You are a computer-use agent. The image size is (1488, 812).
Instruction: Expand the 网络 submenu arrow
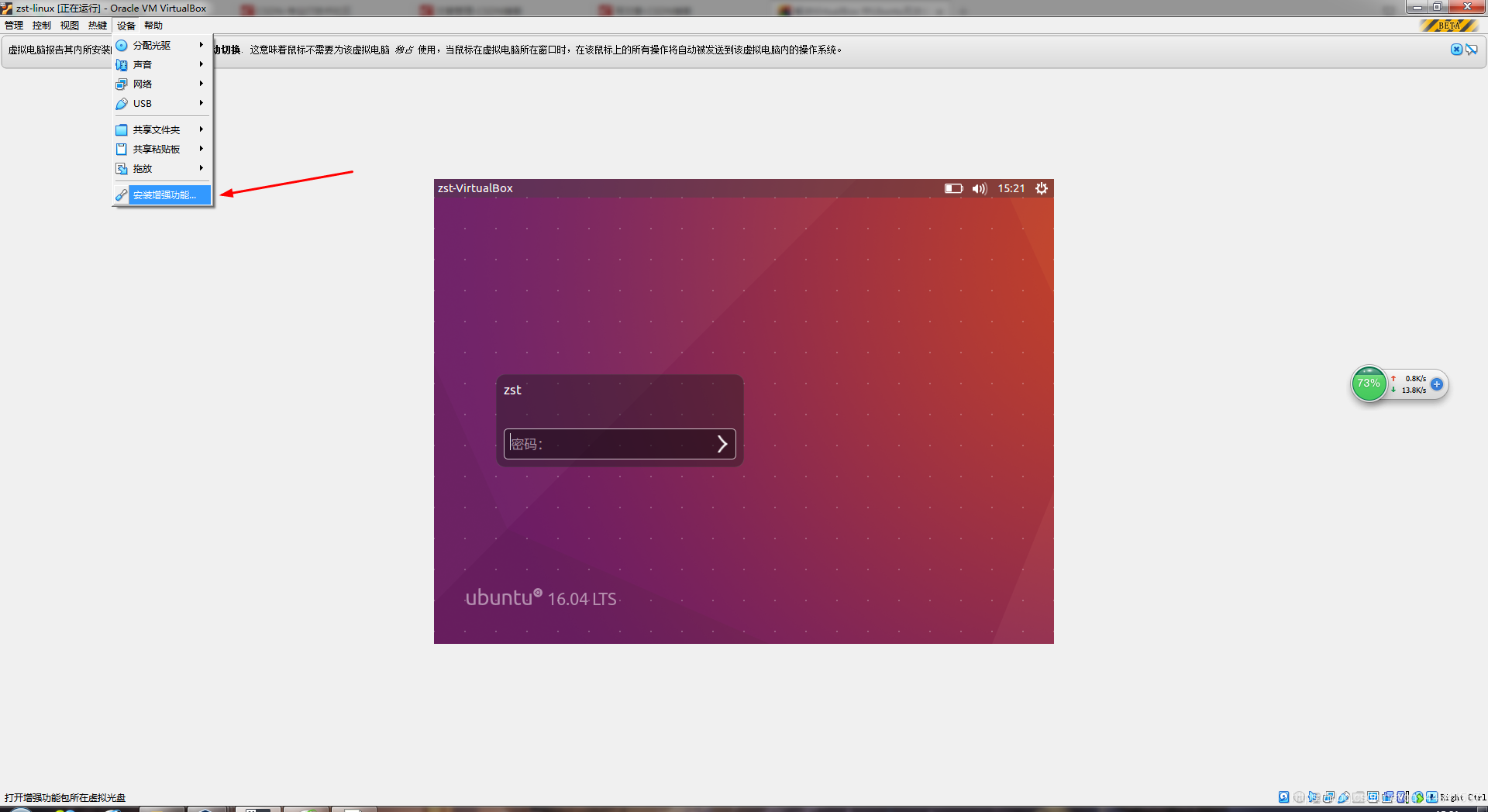click(201, 84)
